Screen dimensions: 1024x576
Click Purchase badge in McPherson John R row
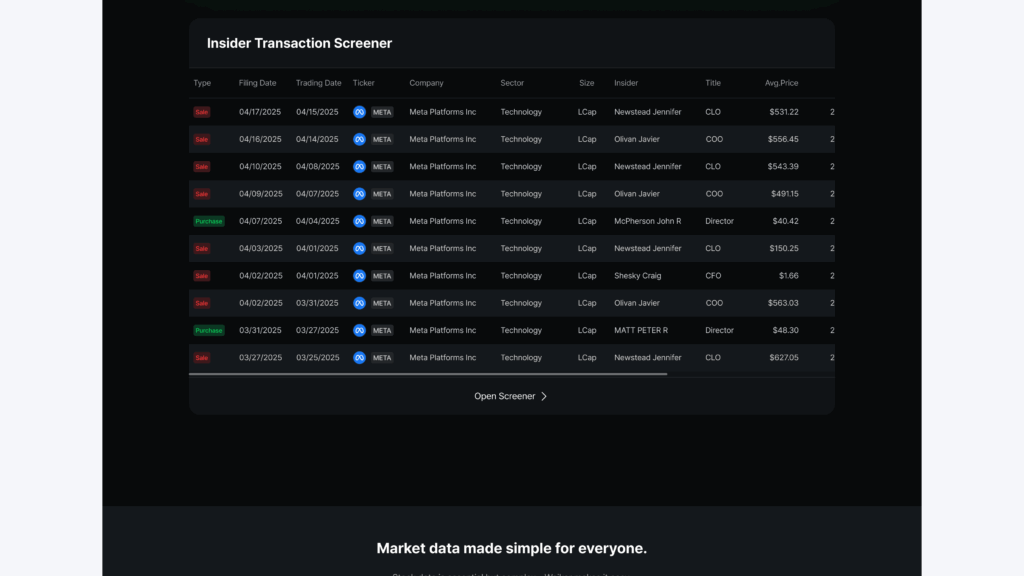click(x=209, y=221)
